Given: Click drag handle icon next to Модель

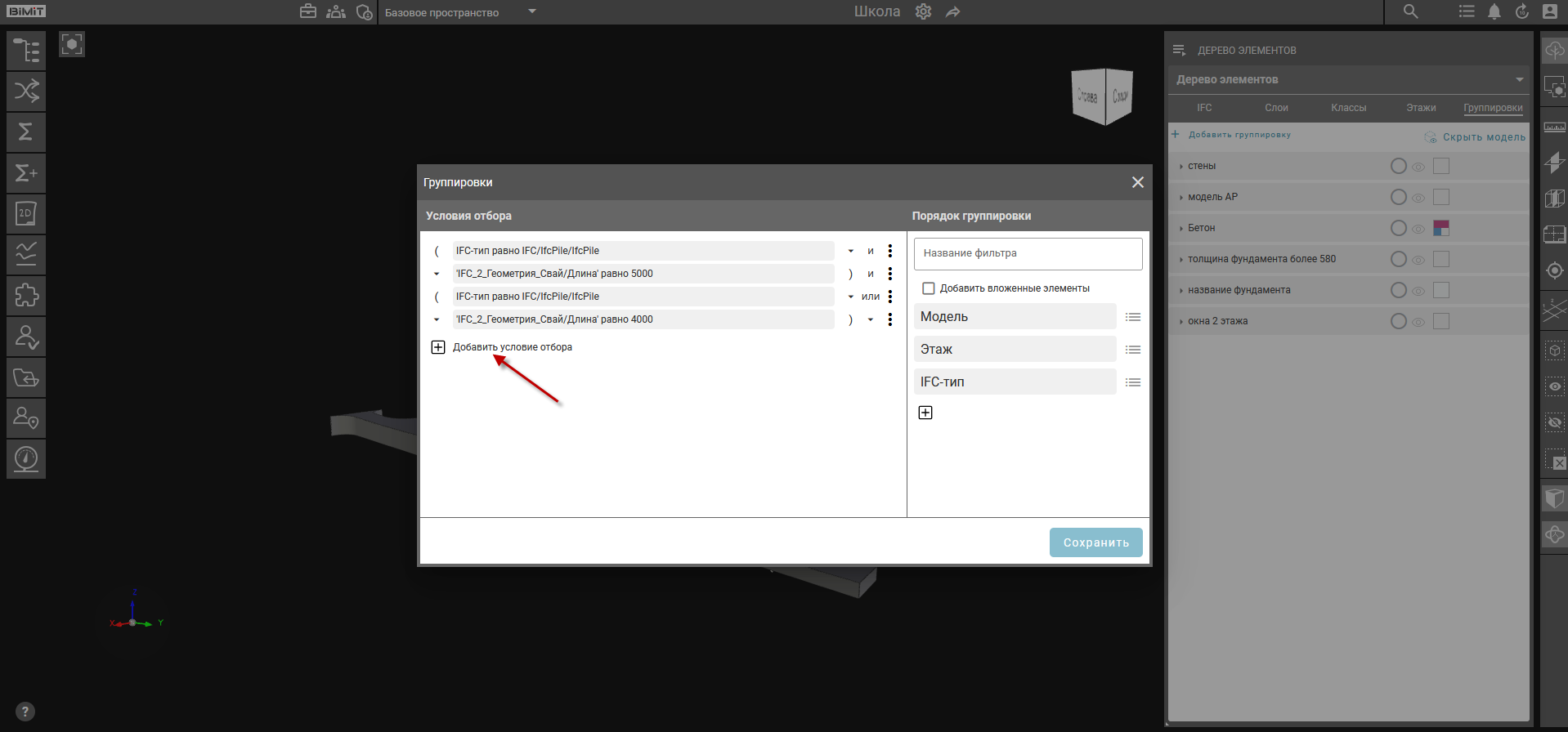Looking at the screenshot, I should click(x=1132, y=317).
